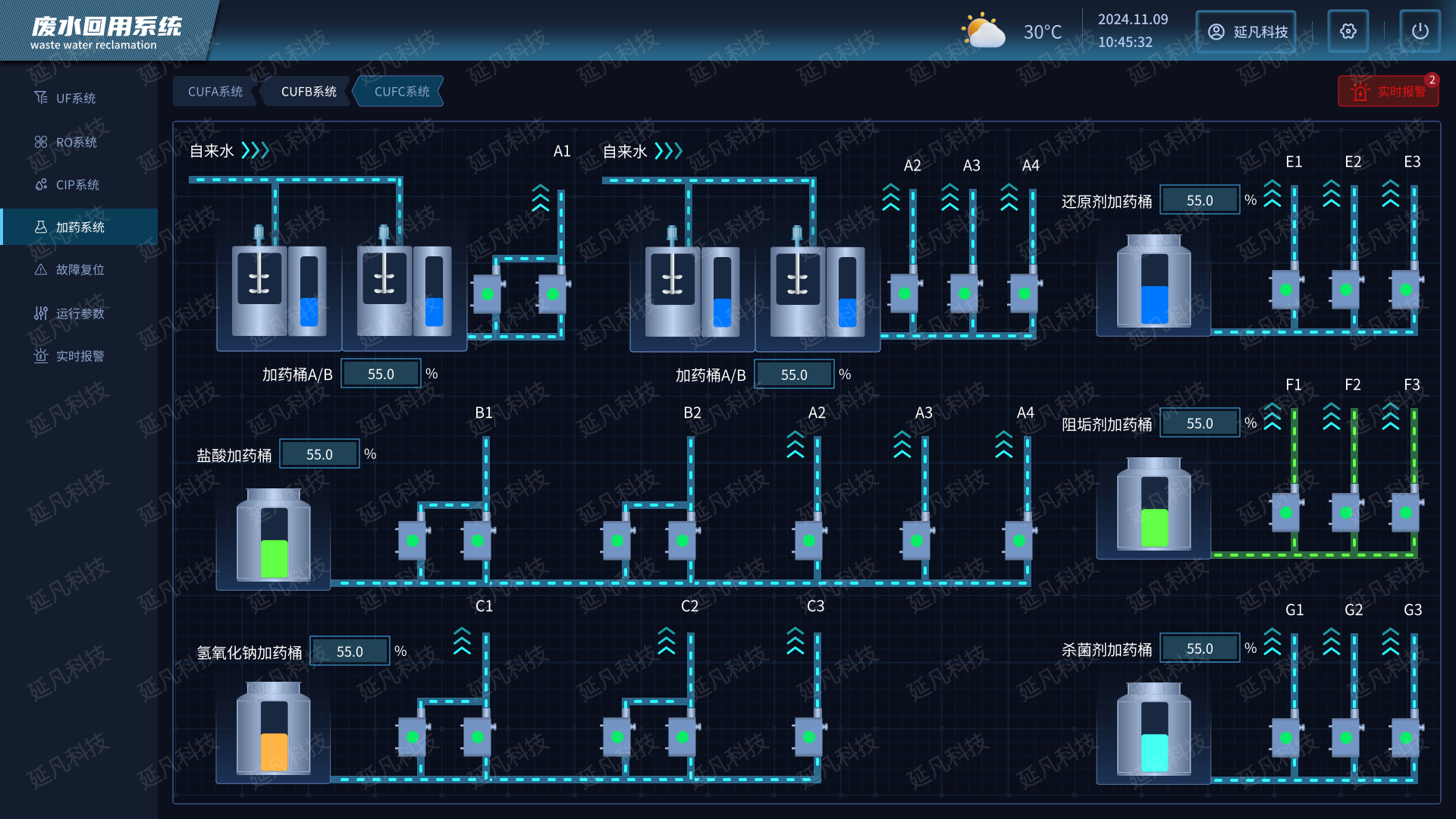Click the power button icon
This screenshot has width=1456, height=819.
tap(1420, 31)
